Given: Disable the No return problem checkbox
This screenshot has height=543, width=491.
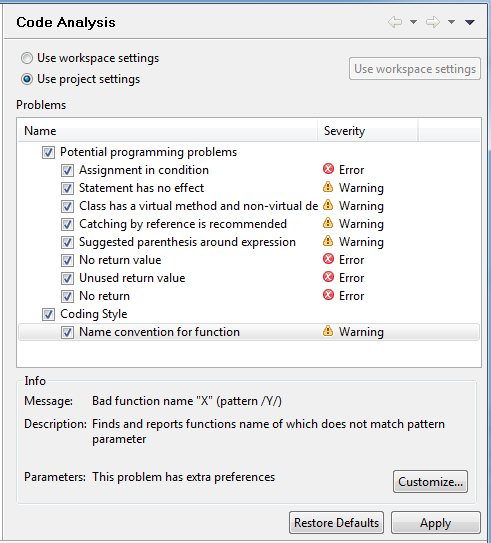Looking at the screenshot, I should [67, 296].
